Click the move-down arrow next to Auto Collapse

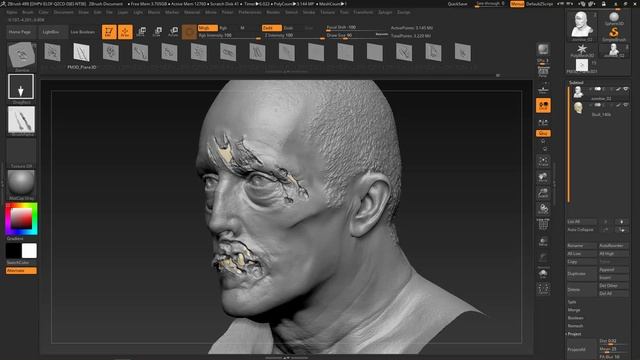coord(622,230)
